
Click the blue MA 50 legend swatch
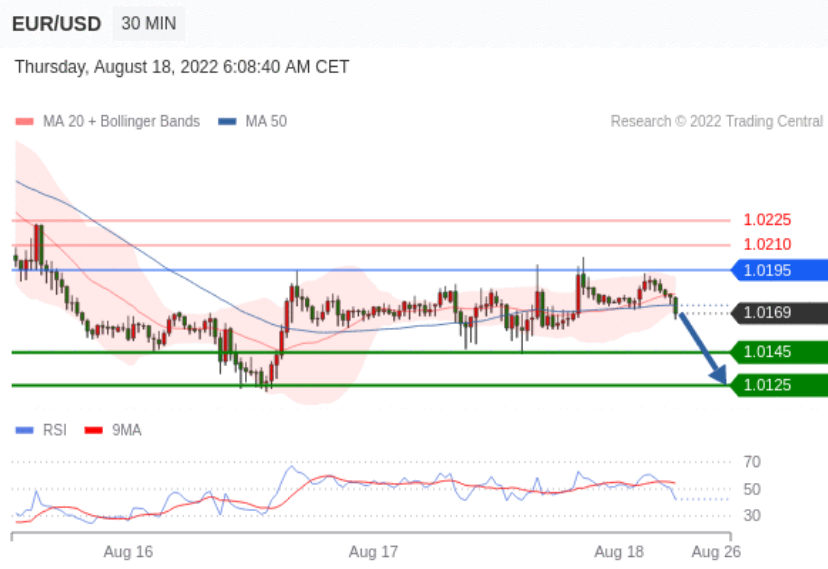tap(227, 122)
